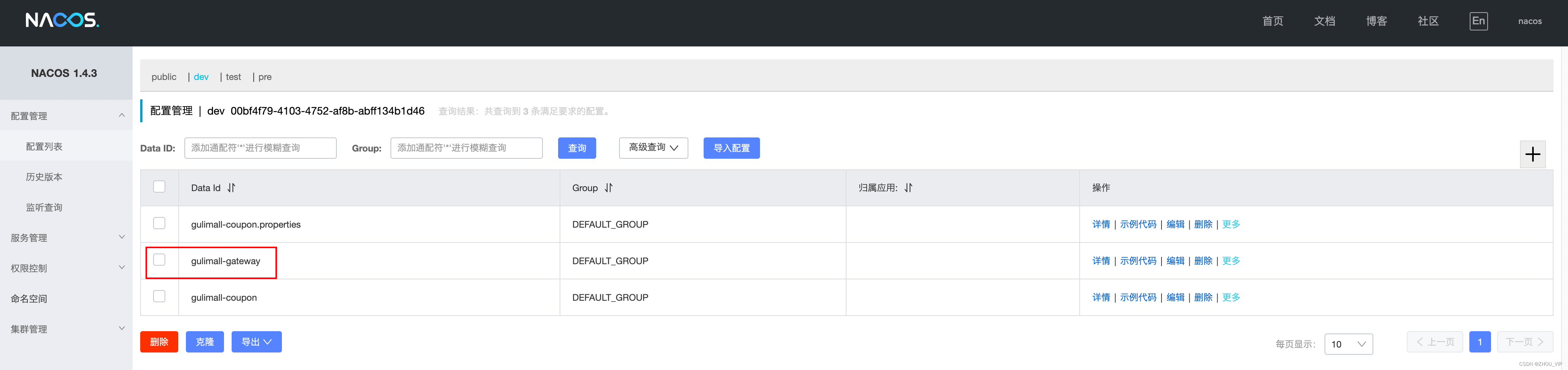Open 详情 for gulimall-gateway
The height and width of the screenshot is (370, 1568).
pyautogui.click(x=1101, y=260)
